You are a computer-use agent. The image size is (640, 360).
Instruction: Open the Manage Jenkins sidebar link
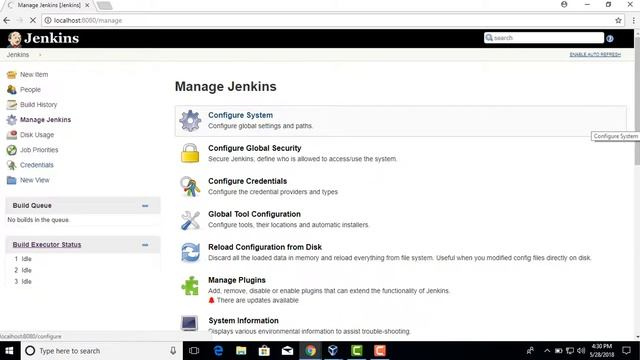pyautogui.click(x=45, y=120)
